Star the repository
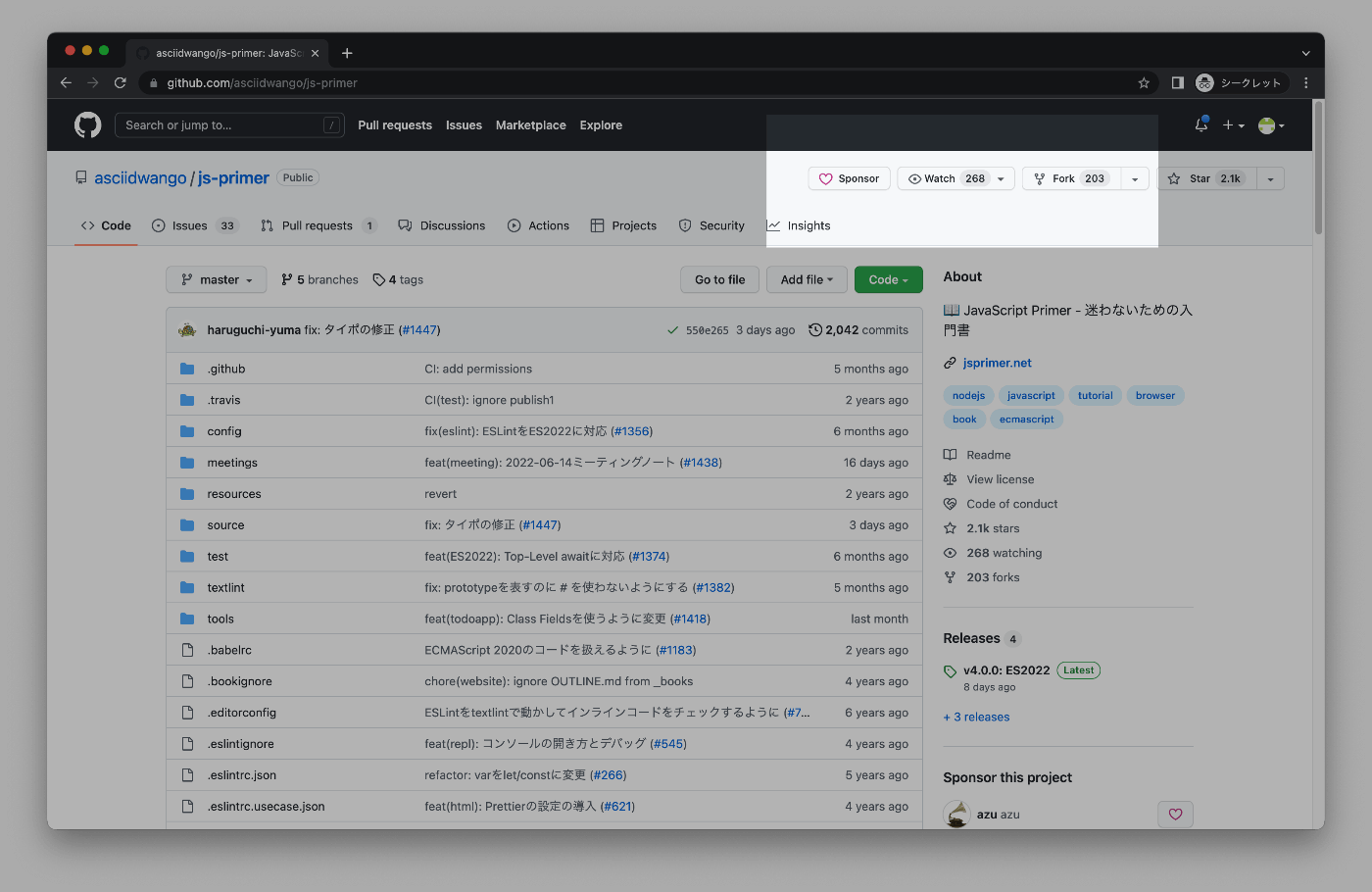 (x=1207, y=178)
